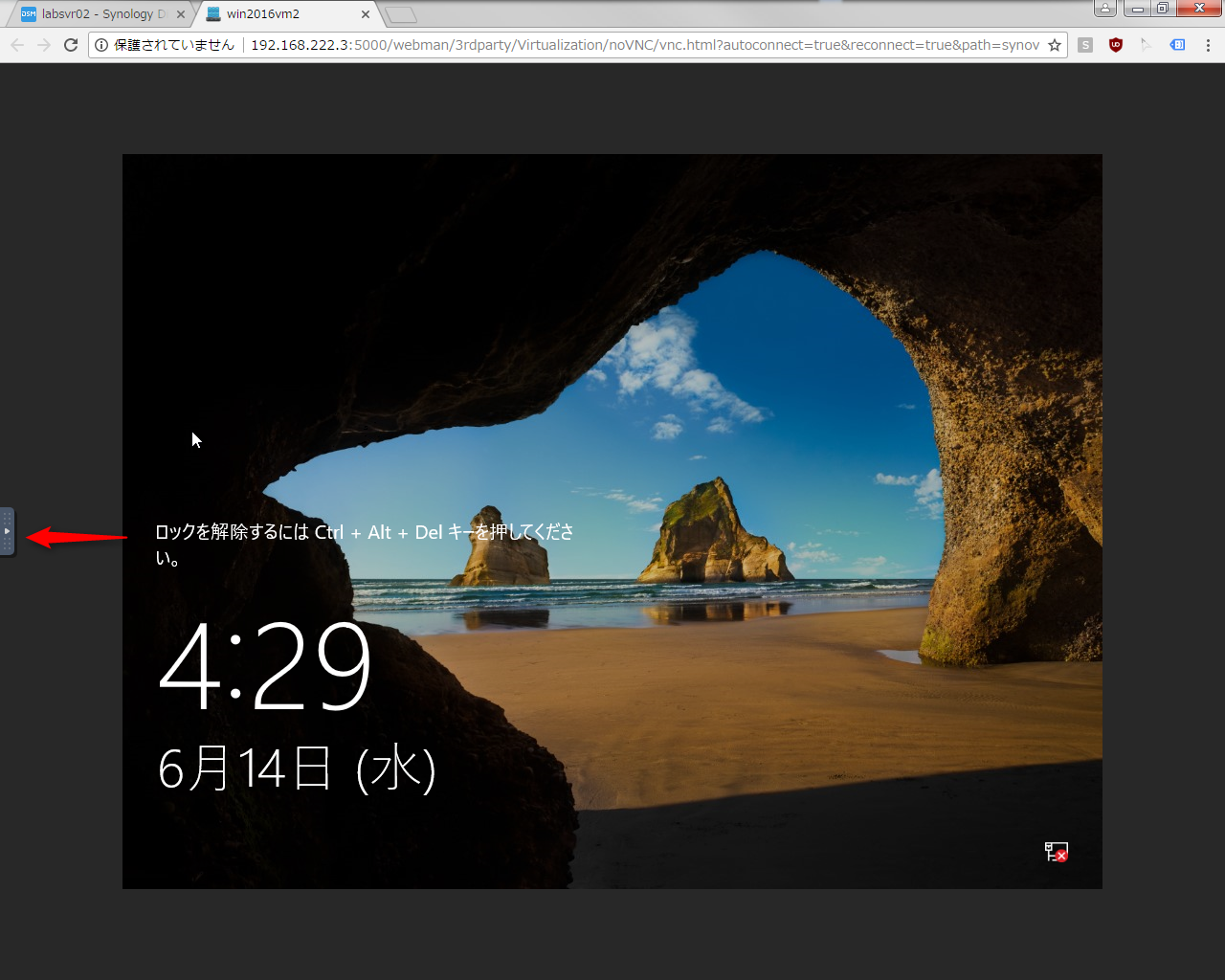Screen dimensions: 1225x980
Task: Click the Ctrl + Alt + Del unlock message
Action: point(365,544)
